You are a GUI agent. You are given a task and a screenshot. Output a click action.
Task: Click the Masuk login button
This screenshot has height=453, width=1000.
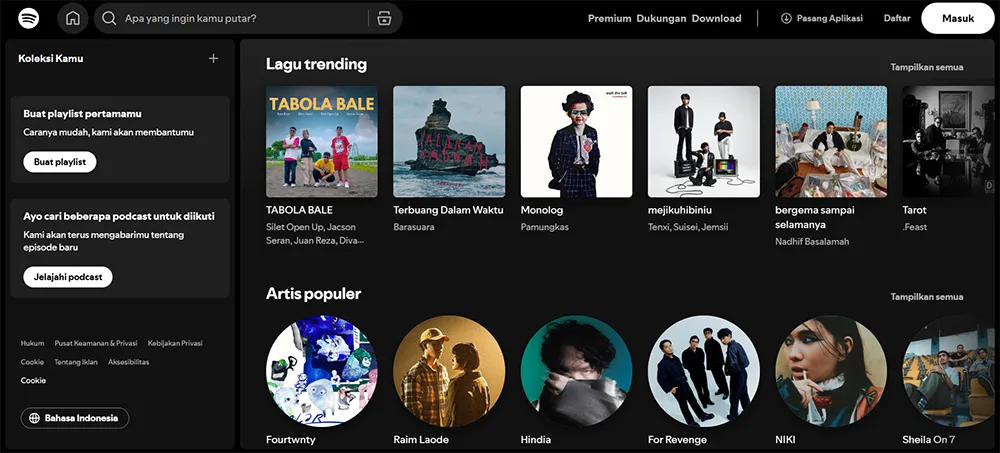[957, 19]
